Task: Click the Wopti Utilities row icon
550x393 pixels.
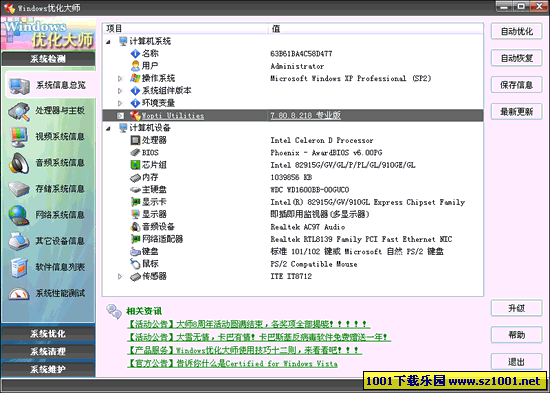Action: coord(135,115)
